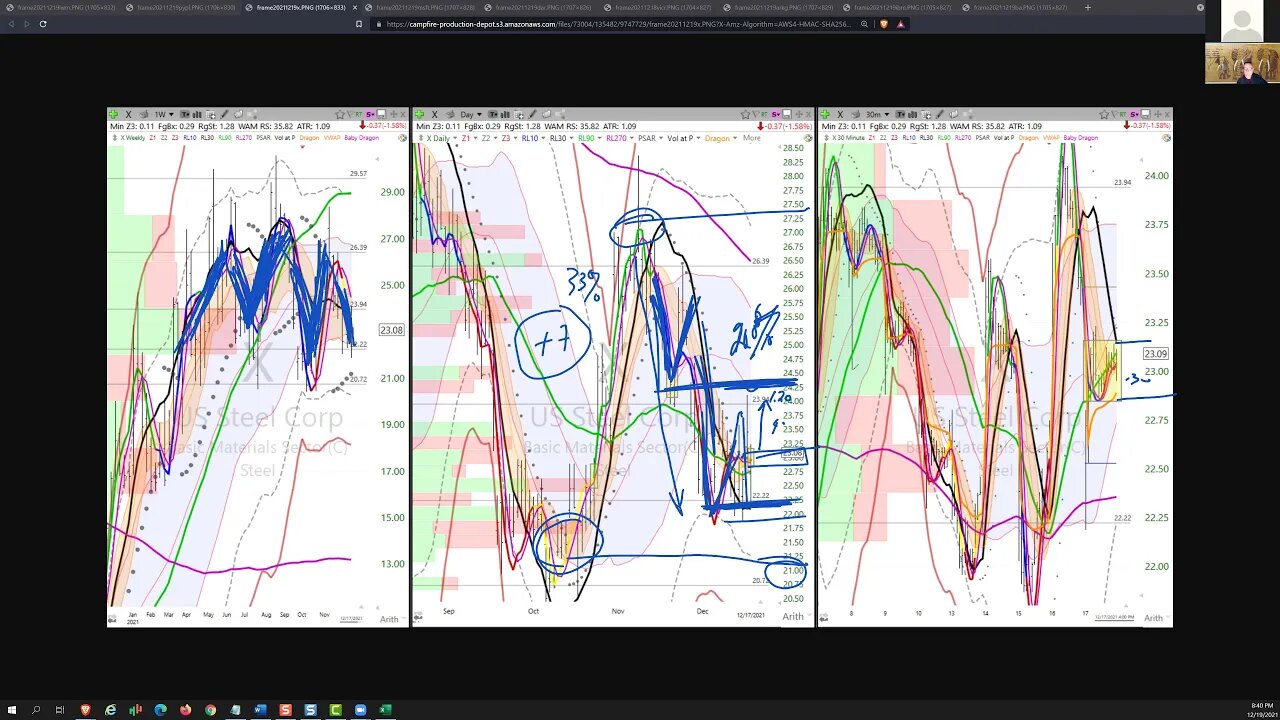Screen dimensions: 1280x720
Task: Reload the current browser page
Action: (x=43, y=24)
